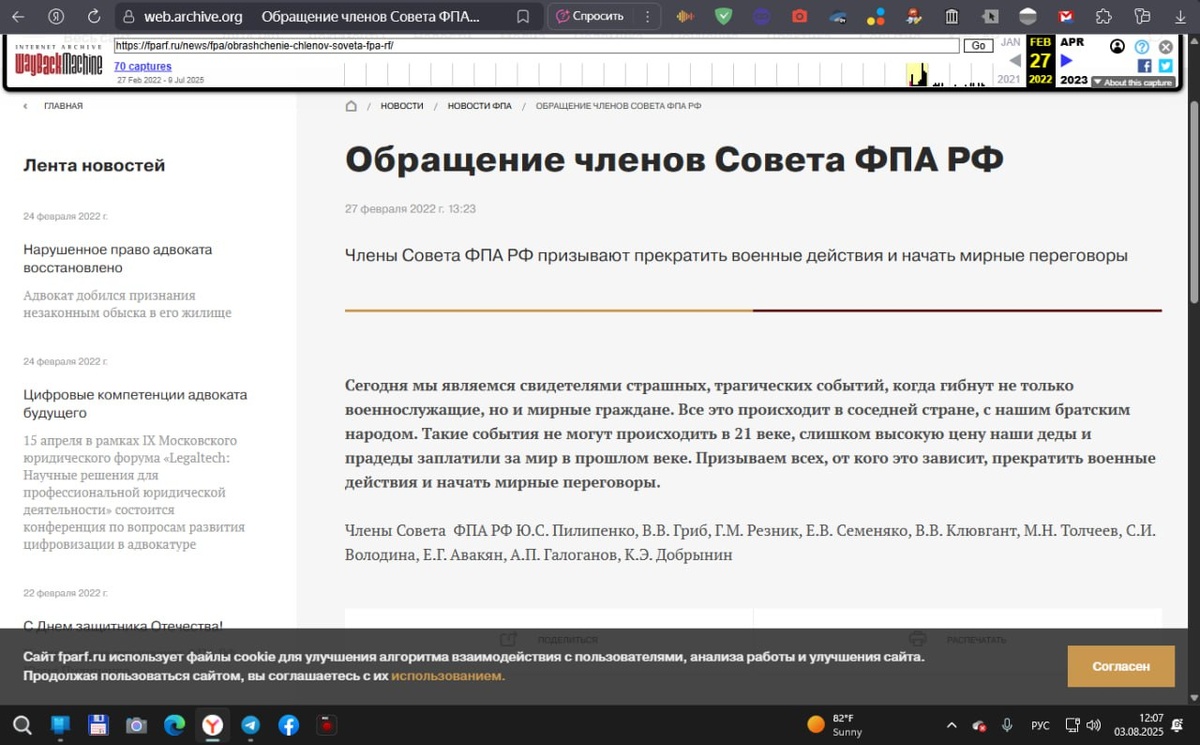This screenshot has width=1200, height=745.
Task: Click the ПОДЕЛИТЬСЯ share button
Action: coord(549,639)
